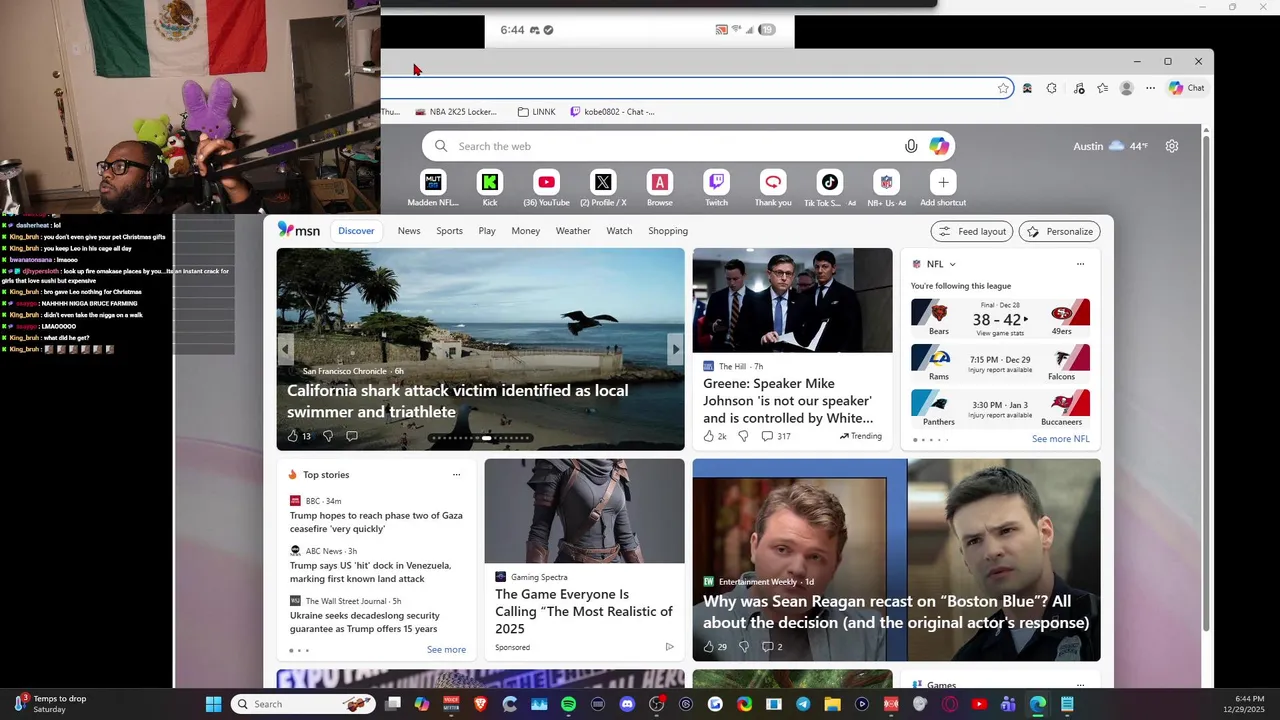Image resolution: width=1280 pixels, height=720 pixels.
Task: Open Discord from the Windows taskbar
Action: pos(627,704)
